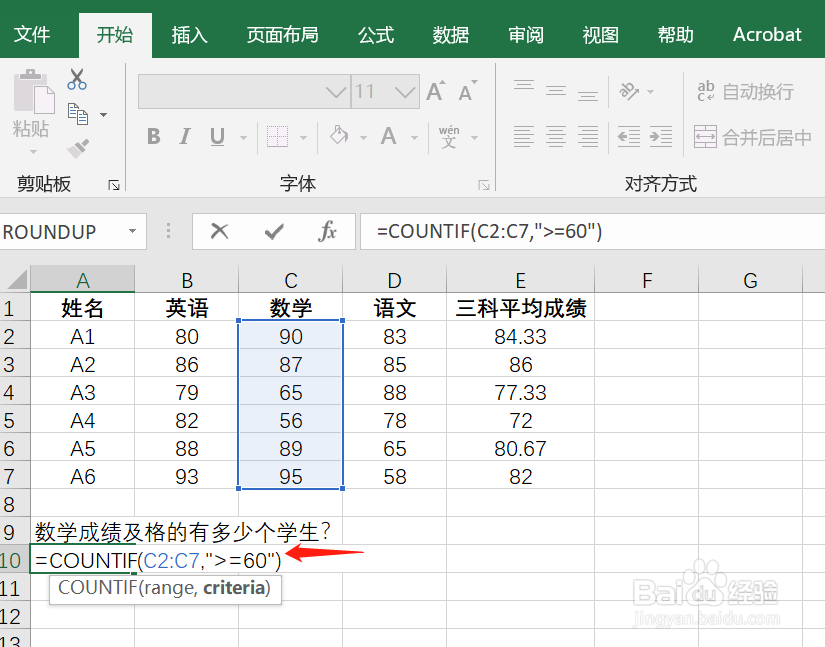Viewport: 825px width, 647px height.
Task: Switch to the 页面布局 tab
Action: (x=283, y=35)
